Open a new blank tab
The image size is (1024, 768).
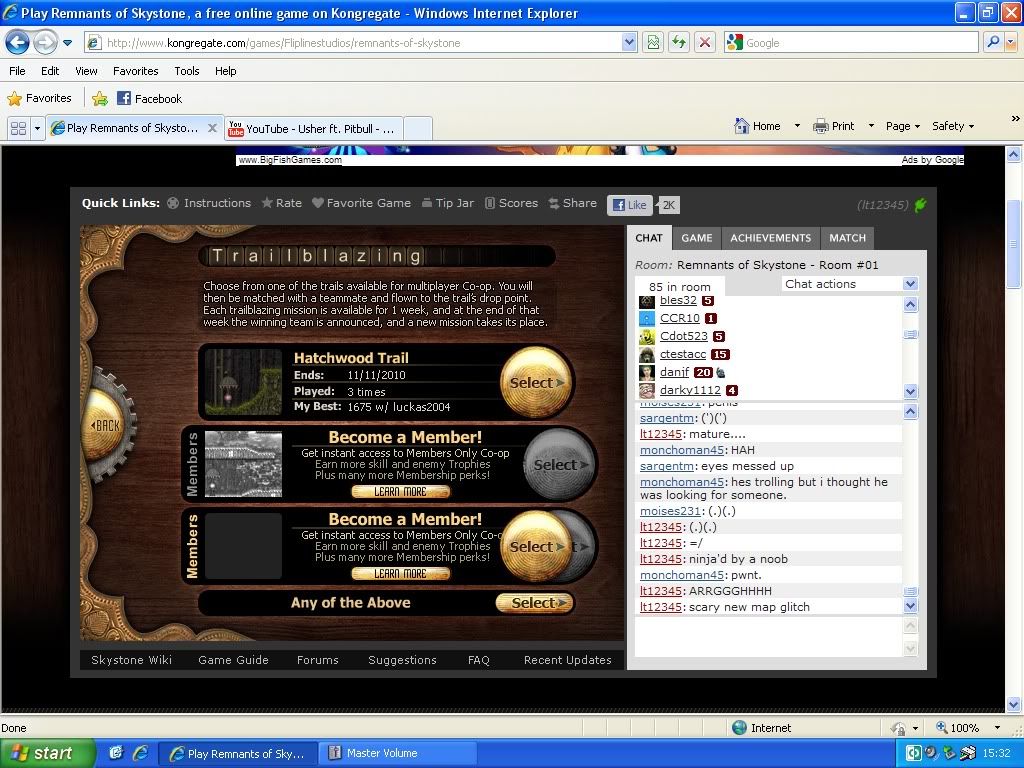tap(418, 129)
